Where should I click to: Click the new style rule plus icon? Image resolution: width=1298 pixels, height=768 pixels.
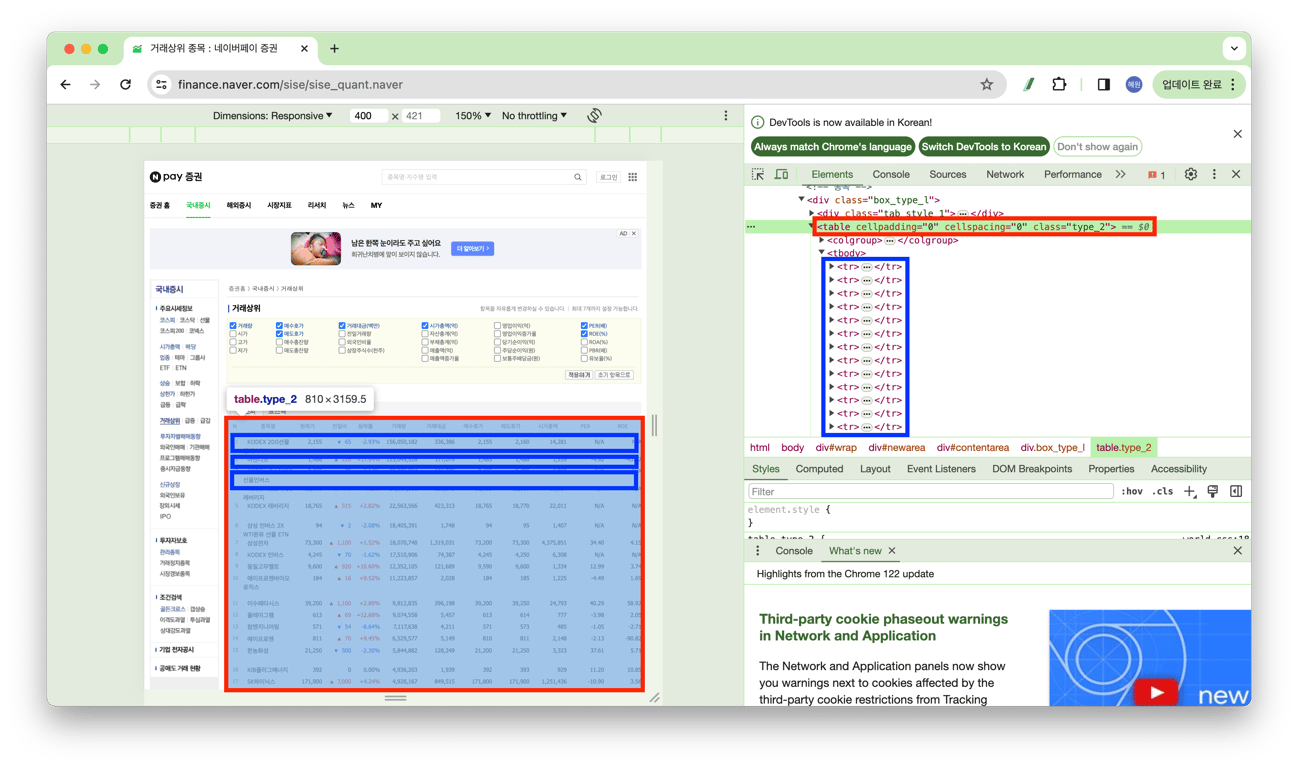point(1189,492)
